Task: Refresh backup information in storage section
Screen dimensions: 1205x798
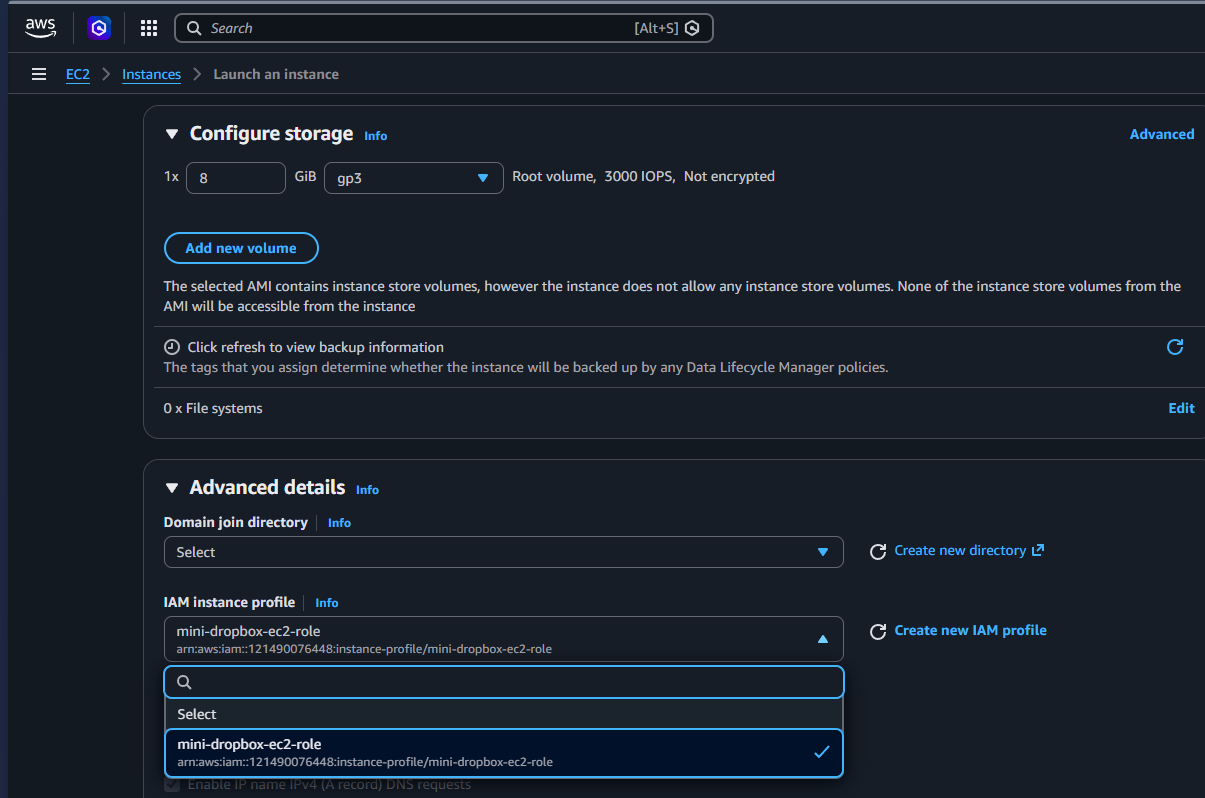Action: (x=1175, y=347)
